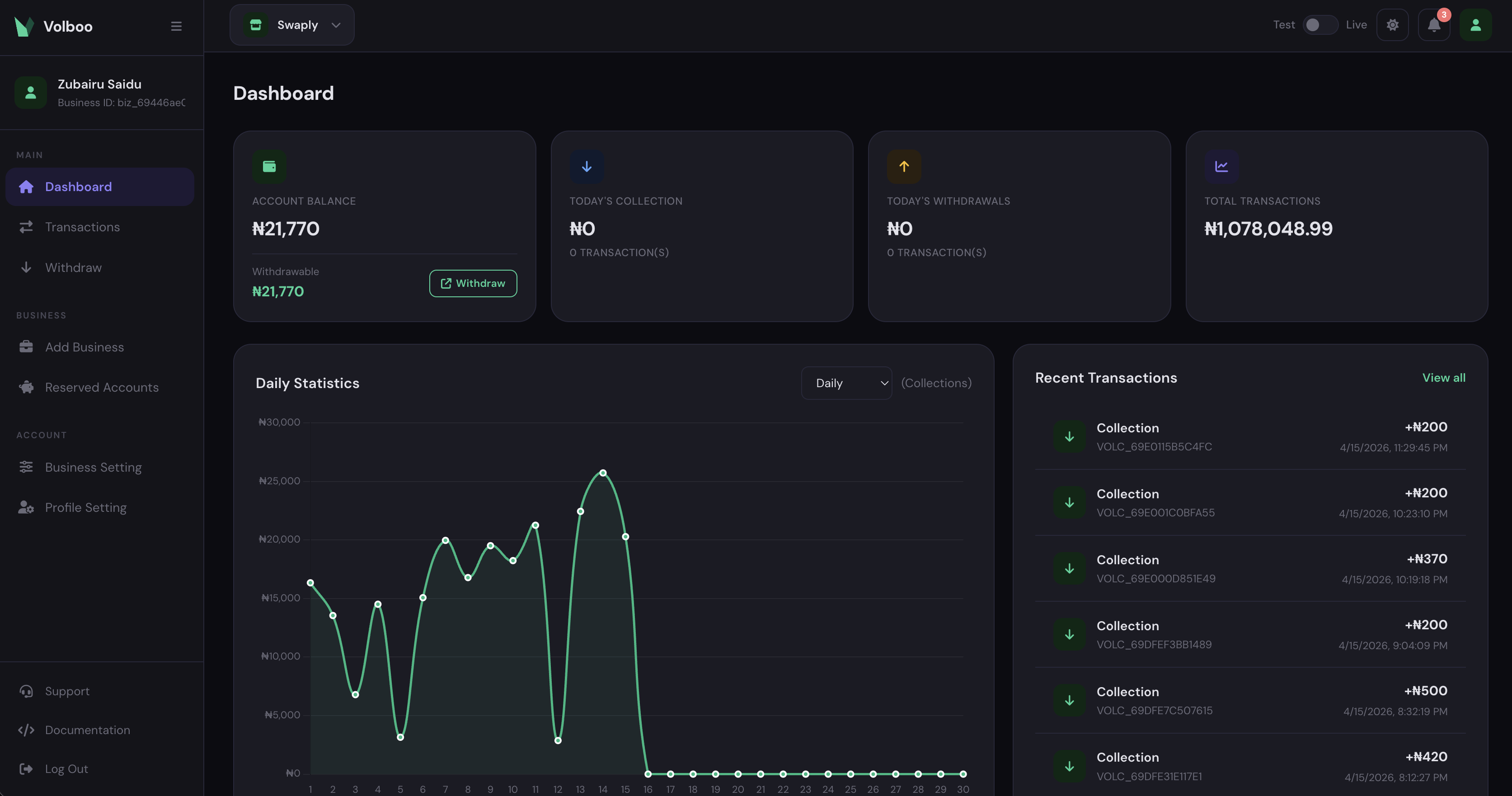Open the profile avatar menu top right
1512x796 pixels.
tap(1475, 25)
